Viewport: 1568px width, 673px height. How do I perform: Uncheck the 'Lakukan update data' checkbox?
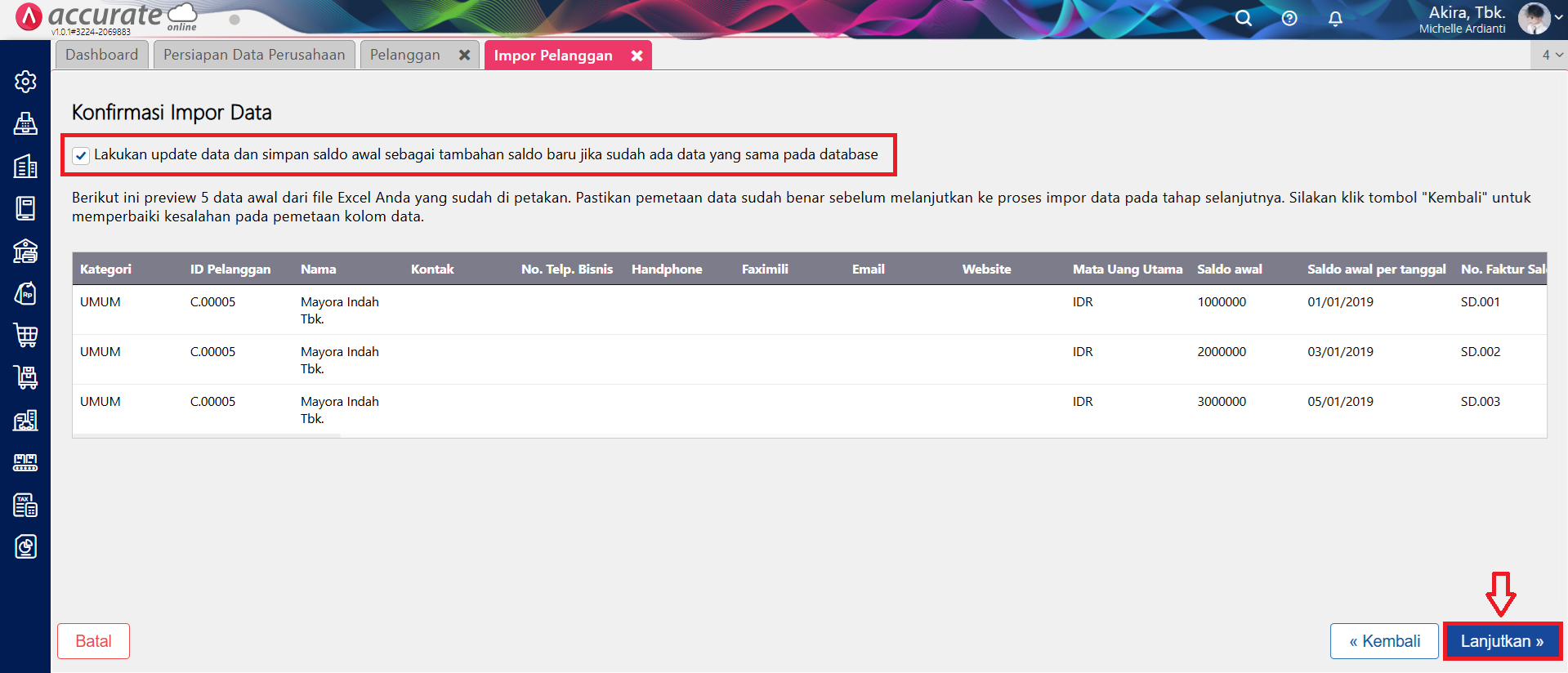point(81,155)
